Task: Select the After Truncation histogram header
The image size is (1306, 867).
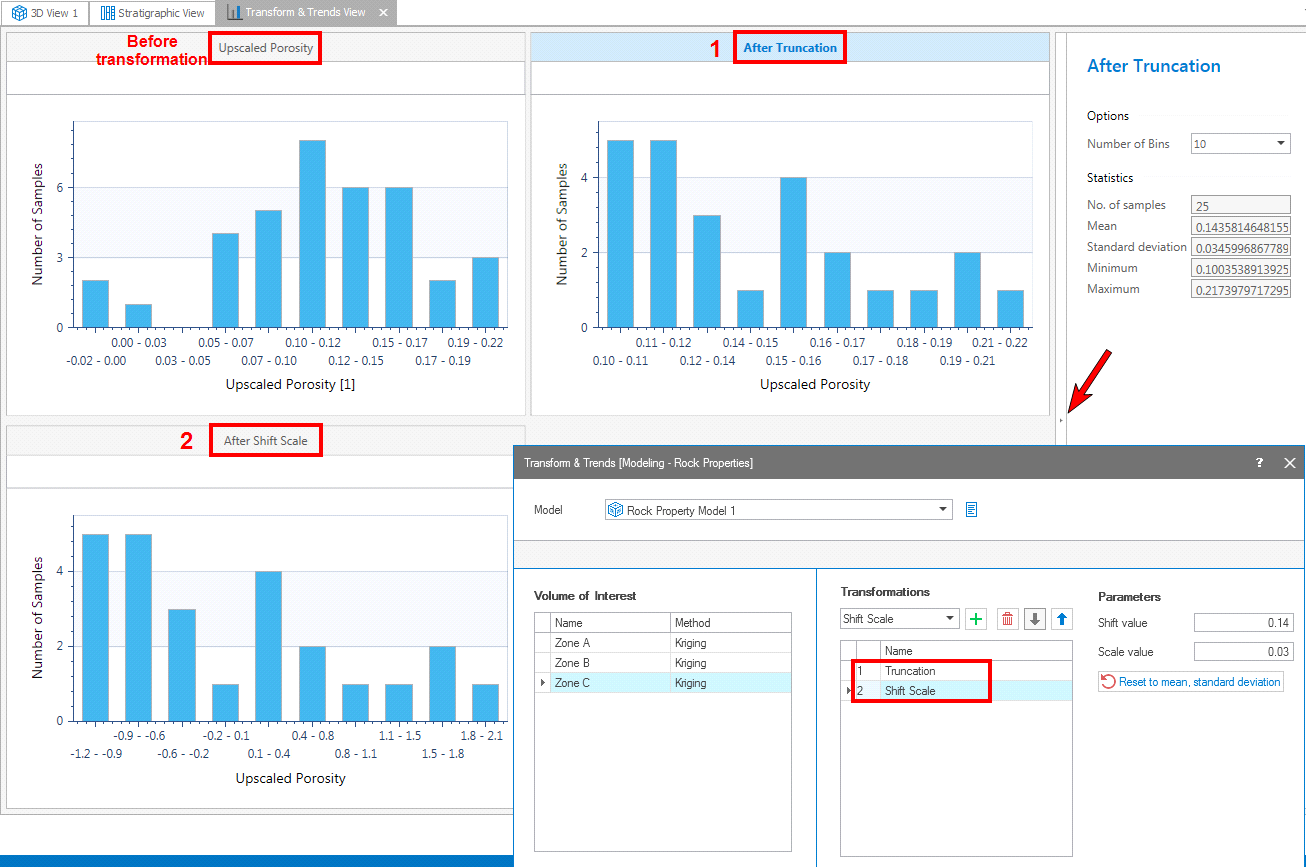Action: (790, 48)
